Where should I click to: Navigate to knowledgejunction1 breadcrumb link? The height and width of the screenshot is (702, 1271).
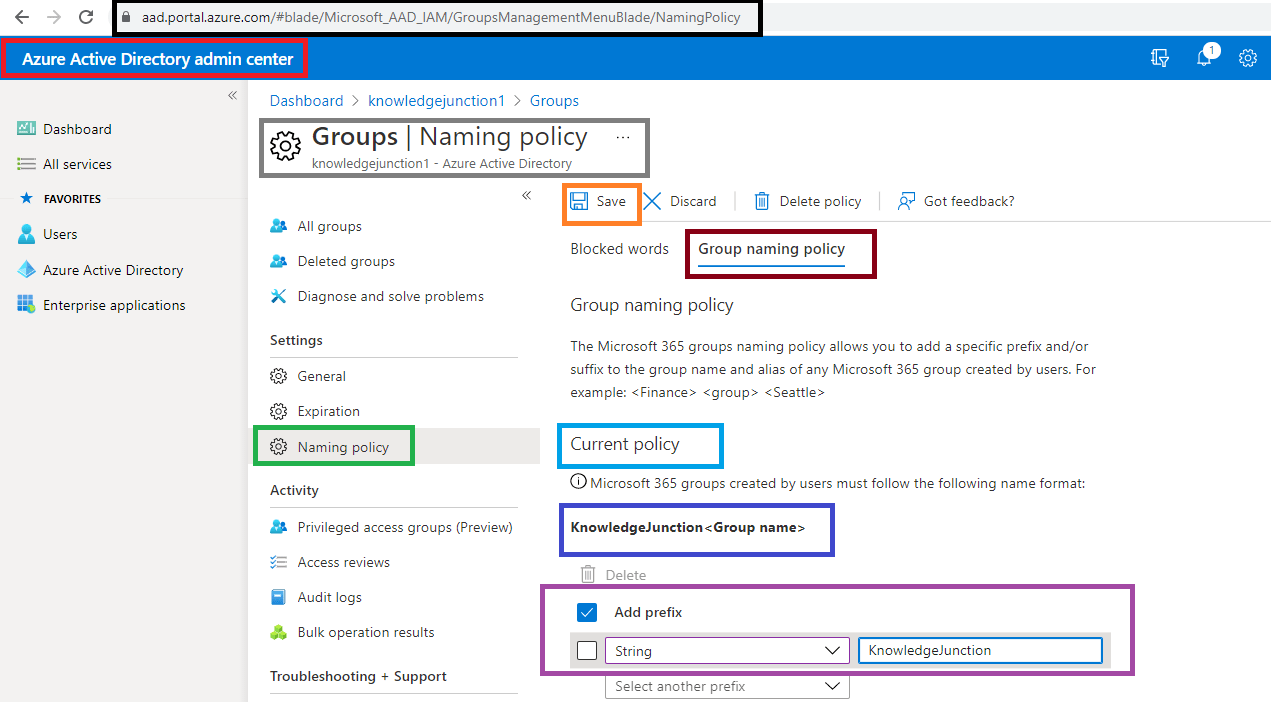(436, 100)
